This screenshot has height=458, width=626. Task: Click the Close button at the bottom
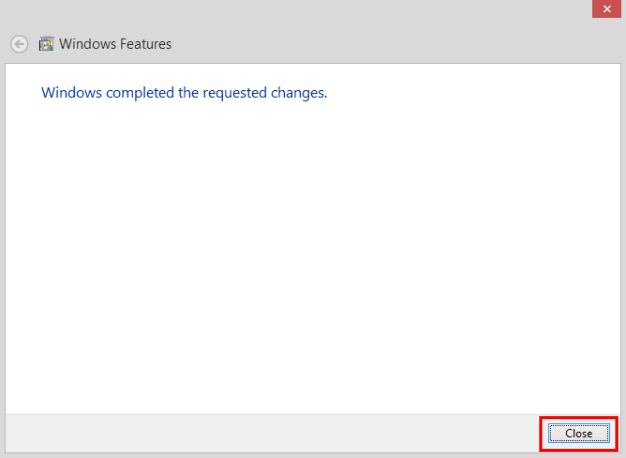pos(578,433)
